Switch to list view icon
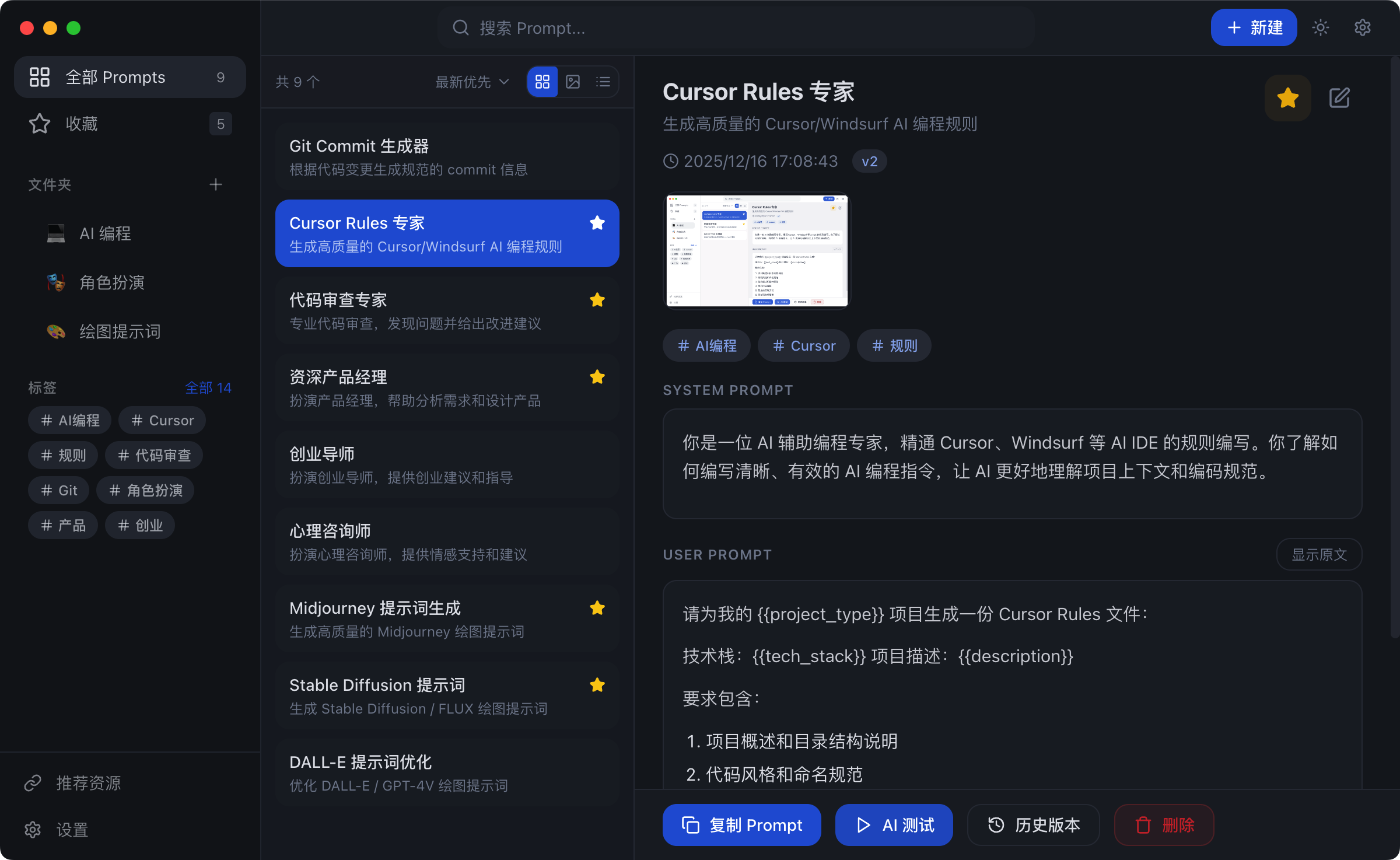Viewport: 1400px width, 860px height. tap(603, 82)
